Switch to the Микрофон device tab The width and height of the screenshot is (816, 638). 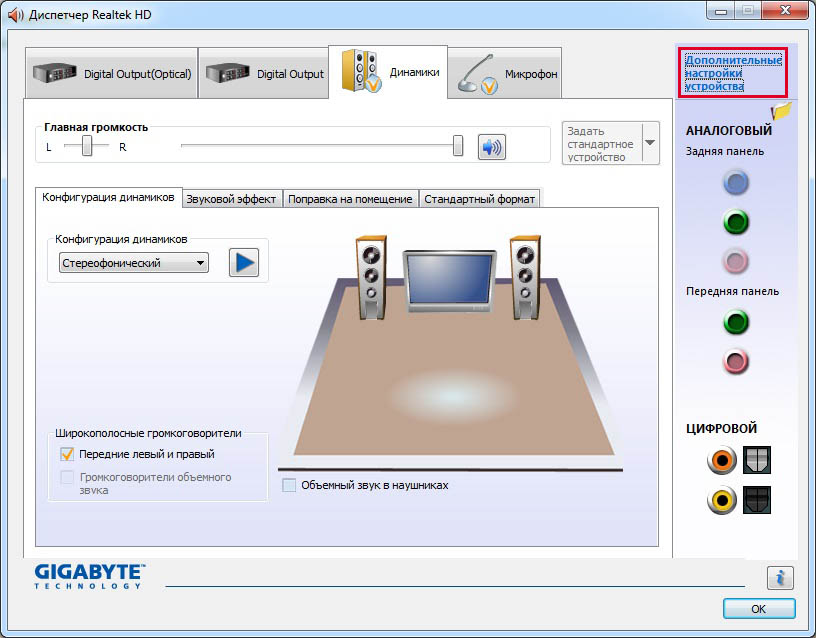pyautogui.click(x=505, y=74)
